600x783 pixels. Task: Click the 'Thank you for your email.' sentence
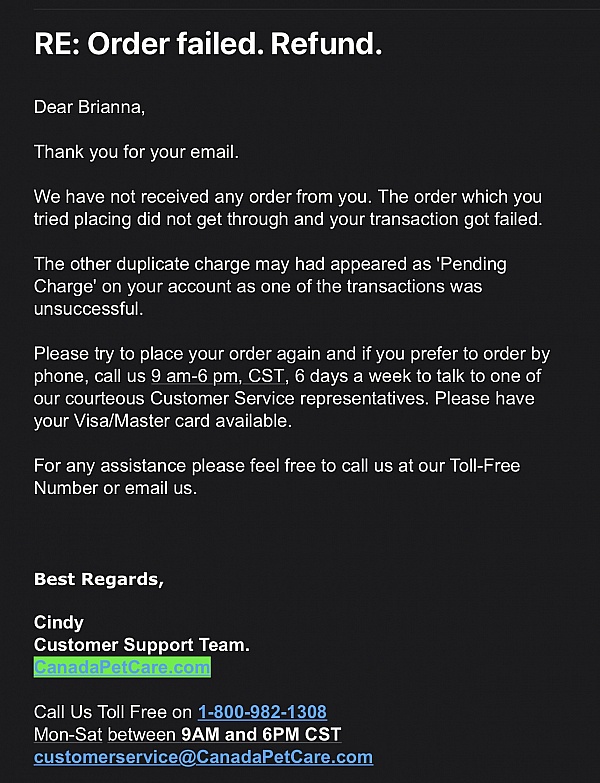[136, 152]
